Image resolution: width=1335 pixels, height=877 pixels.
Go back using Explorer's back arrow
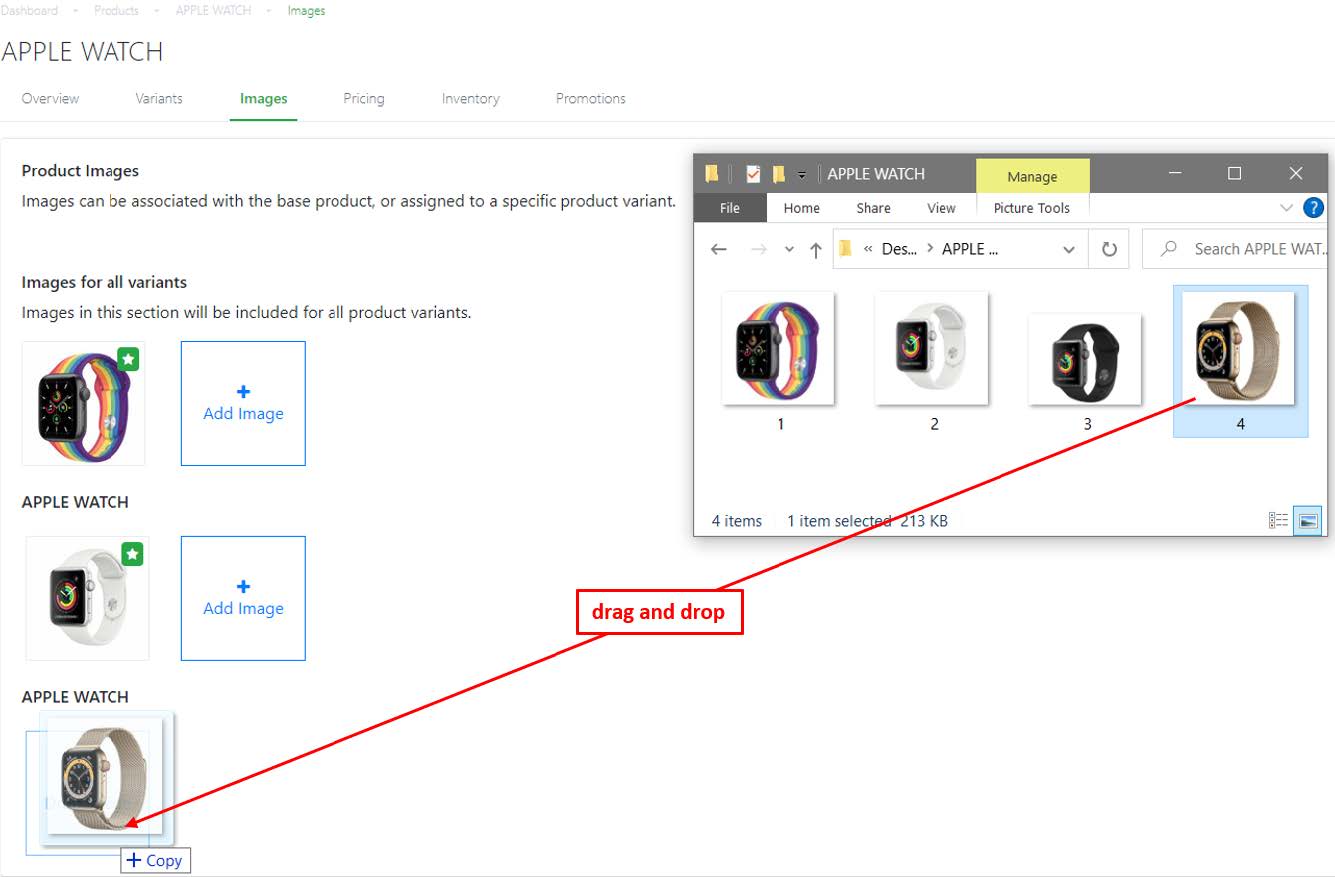[x=719, y=249]
